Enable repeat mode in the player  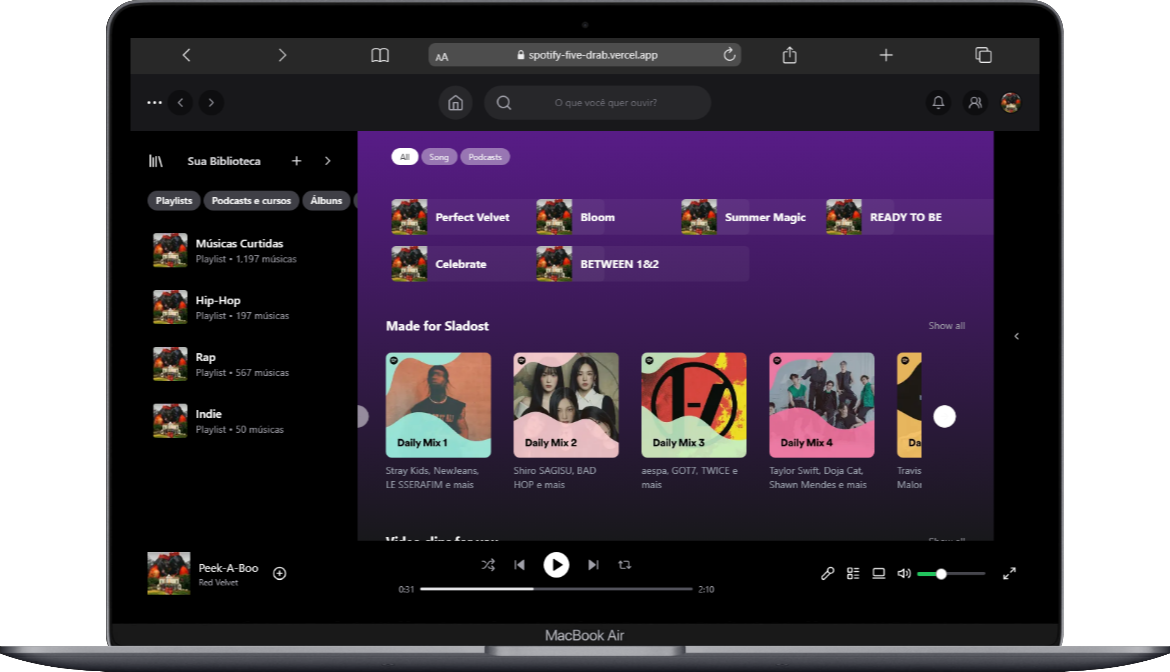click(x=625, y=565)
